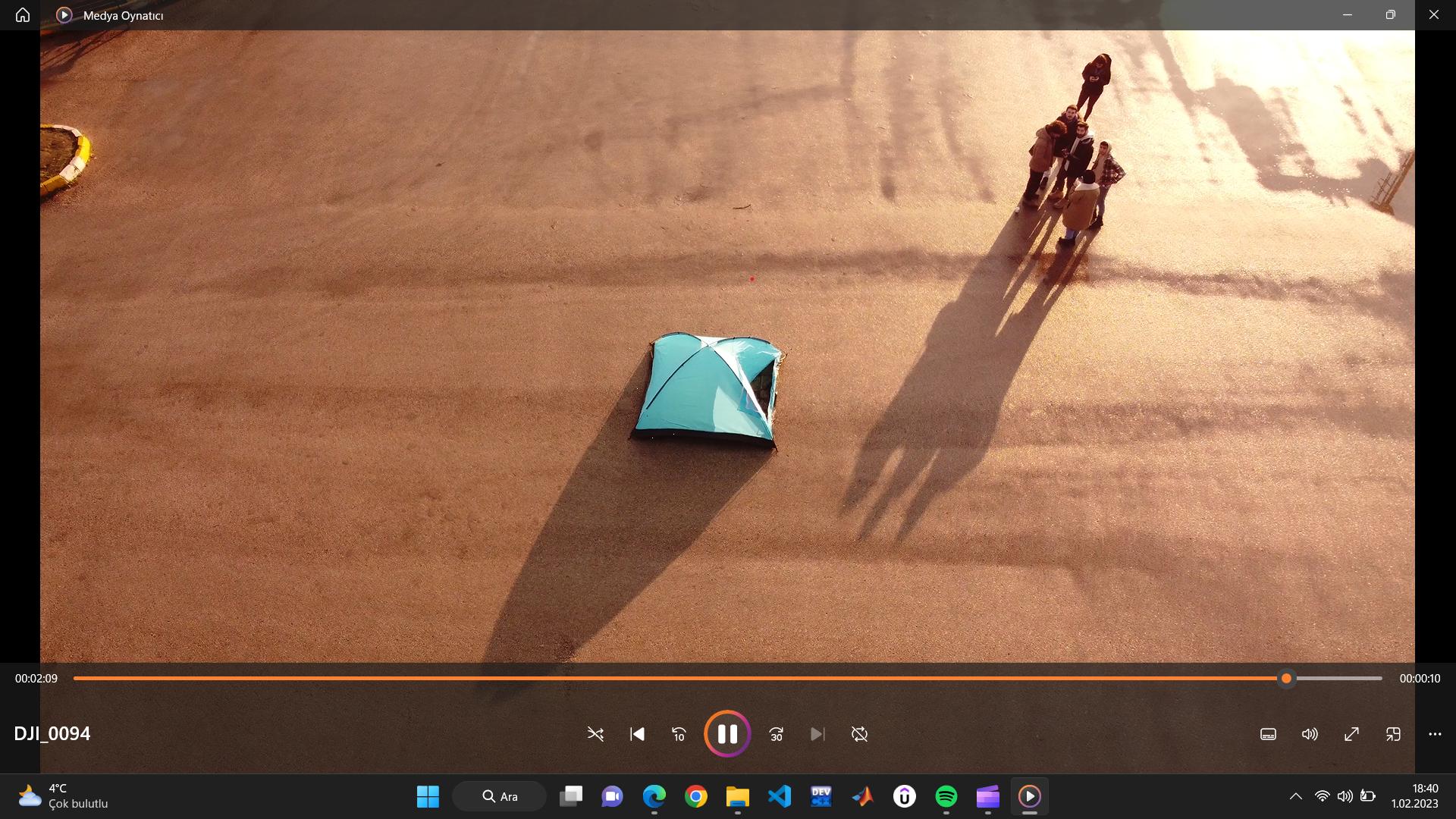The image size is (1456, 819).
Task: Open weather widget 4°C Çok bulutlu
Action: (64, 796)
